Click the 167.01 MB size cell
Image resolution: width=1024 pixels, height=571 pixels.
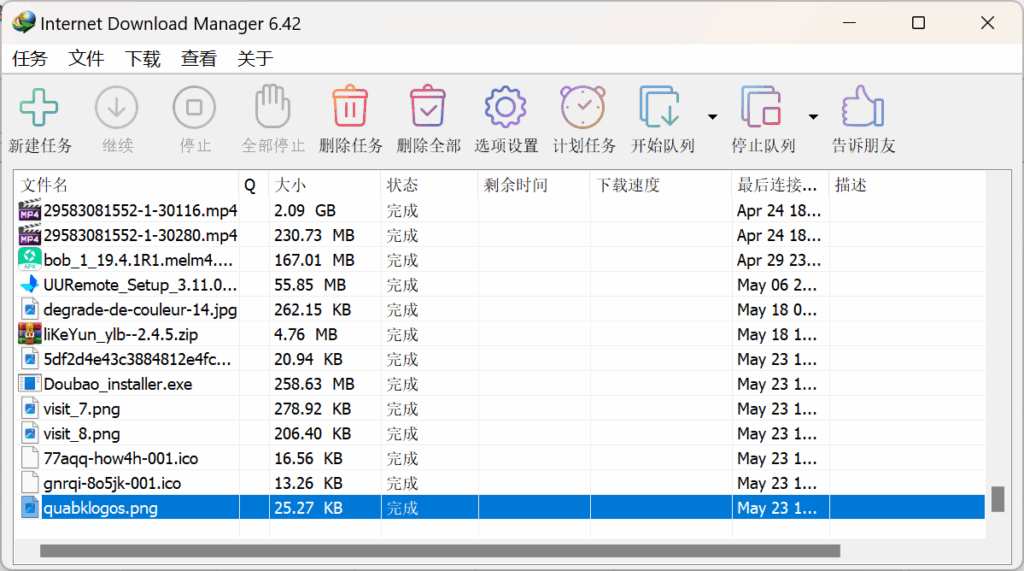pyautogui.click(x=314, y=260)
